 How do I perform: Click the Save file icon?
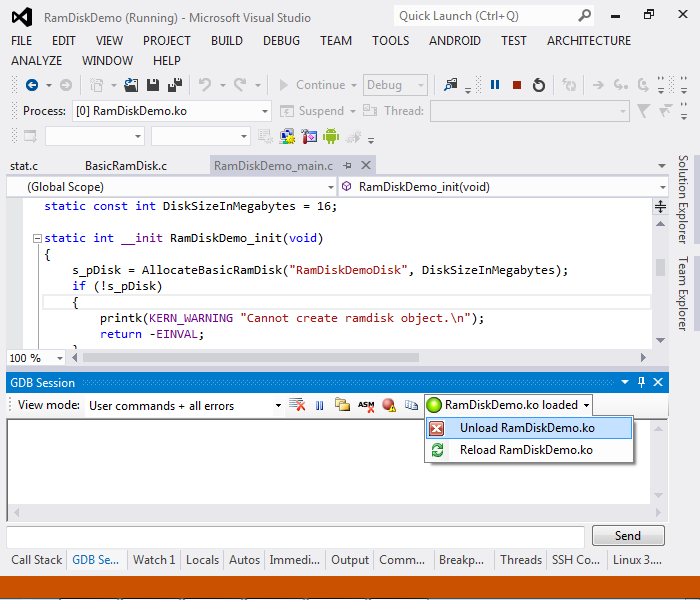pyautogui.click(x=153, y=85)
